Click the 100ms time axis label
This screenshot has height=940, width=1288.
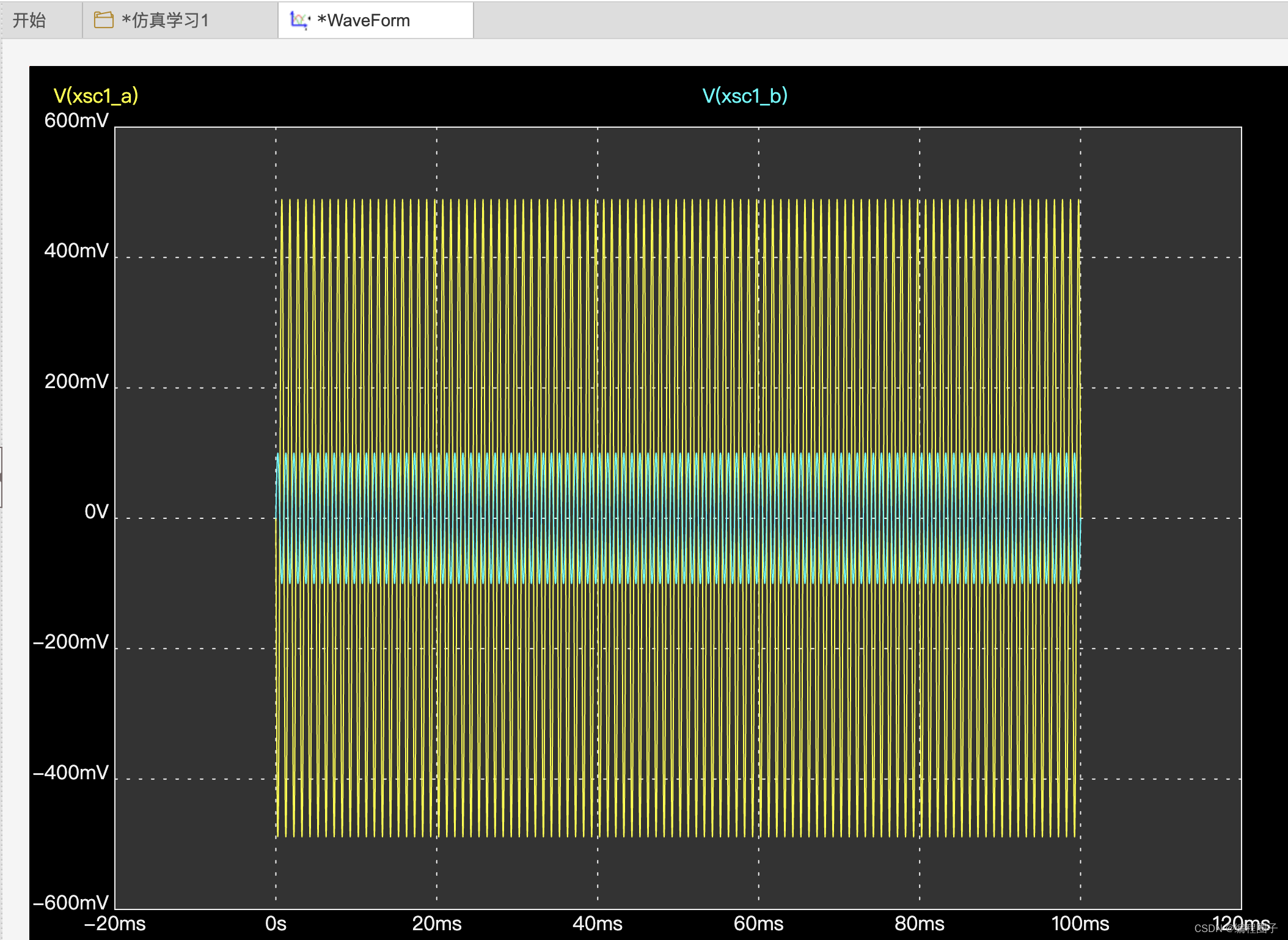(x=1080, y=923)
